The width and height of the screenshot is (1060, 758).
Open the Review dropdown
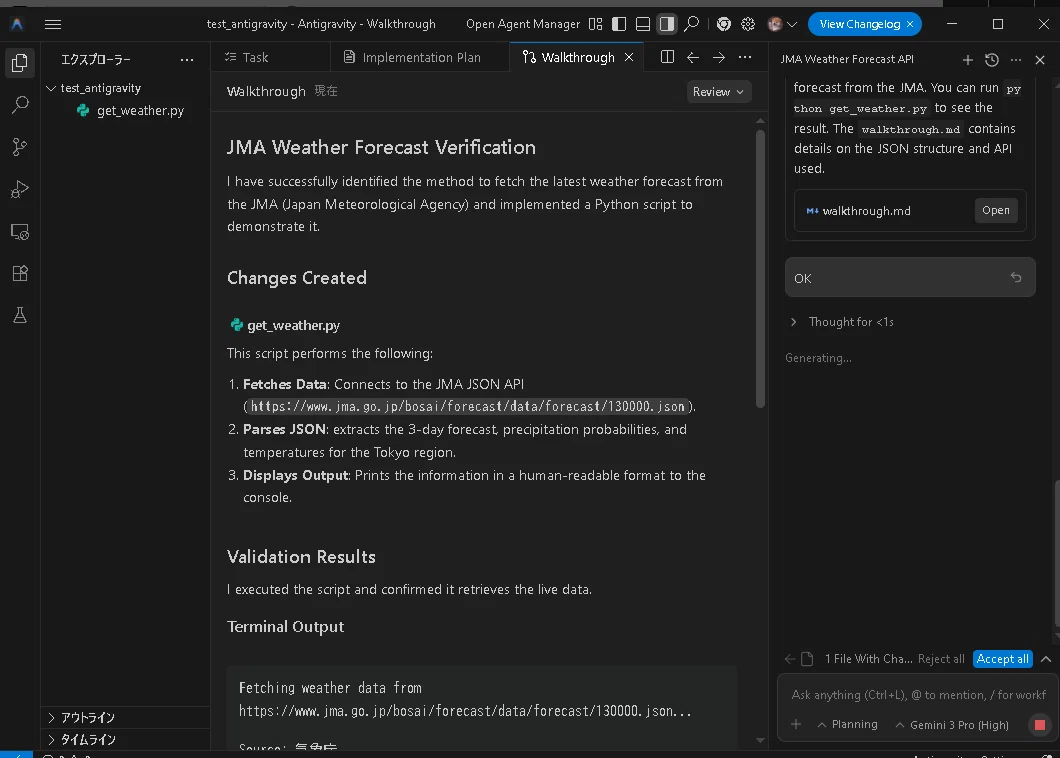[x=718, y=92]
